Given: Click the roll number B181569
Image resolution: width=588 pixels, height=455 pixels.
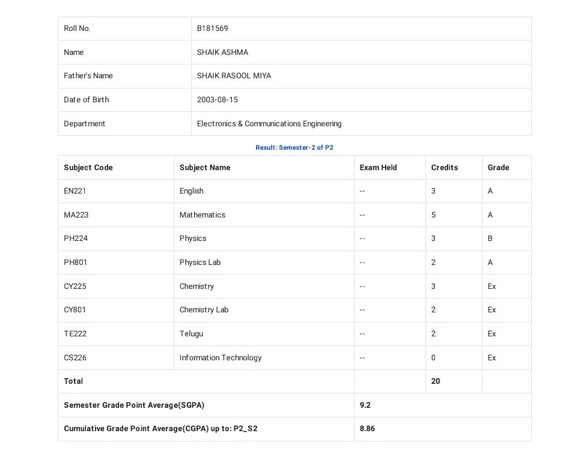Looking at the screenshot, I should click(212, 29).
